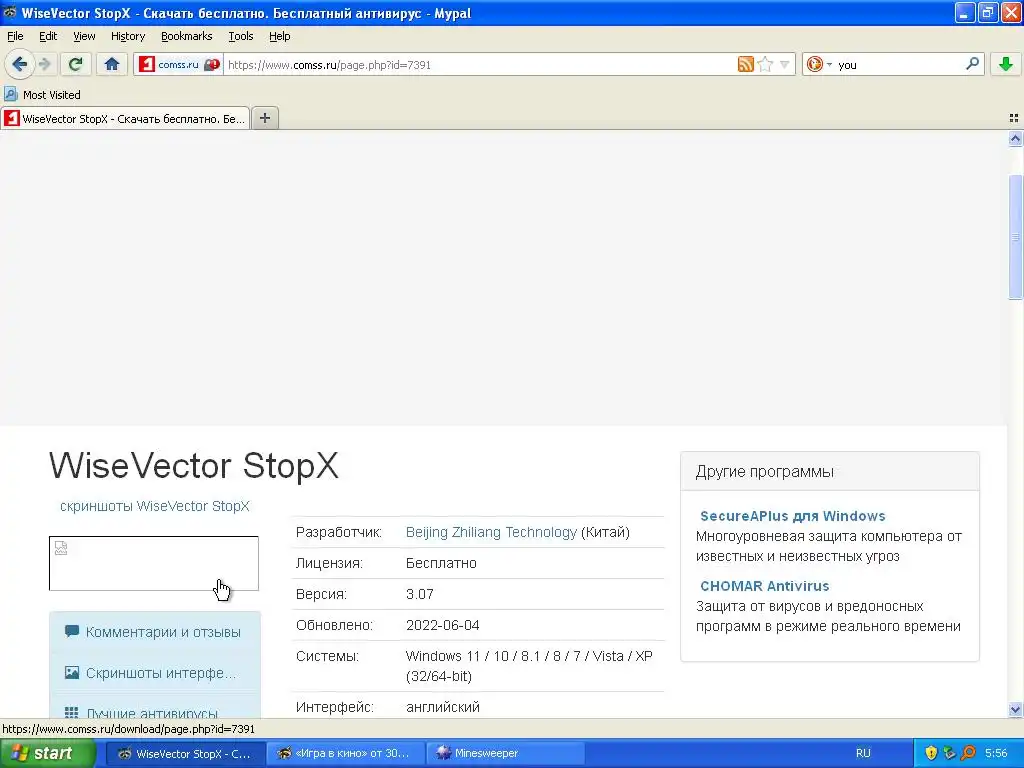Open 'скриншоты WiseVector StopX' link
This screenshot has width=1024, height=768.
coord(155,506)
